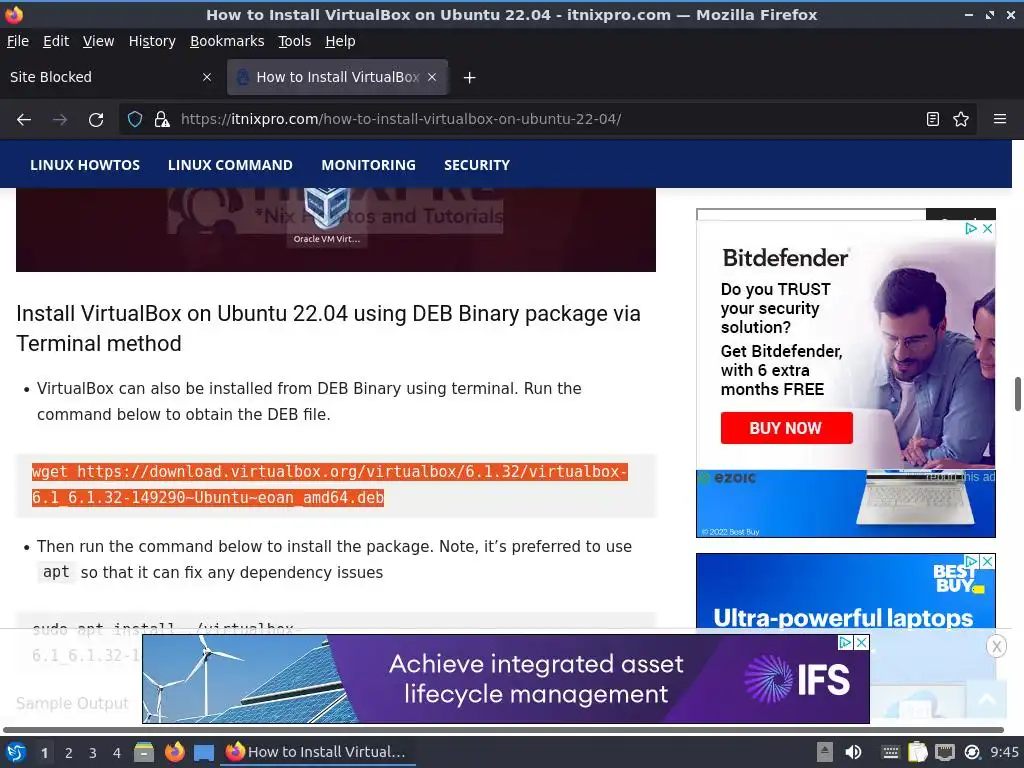Screen dimensions: 1024x768
Task: Open the LINUX COMMAND site category
Action: [231, 165]
